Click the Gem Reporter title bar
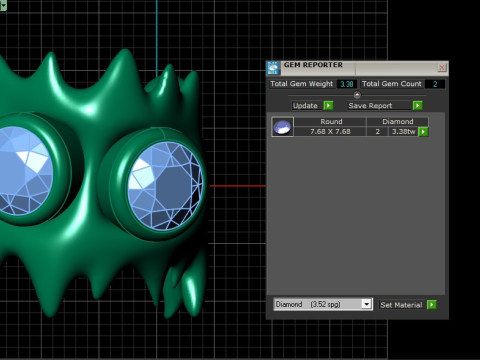The height and width of the screenshot is (360, 480). pos(358,68)
